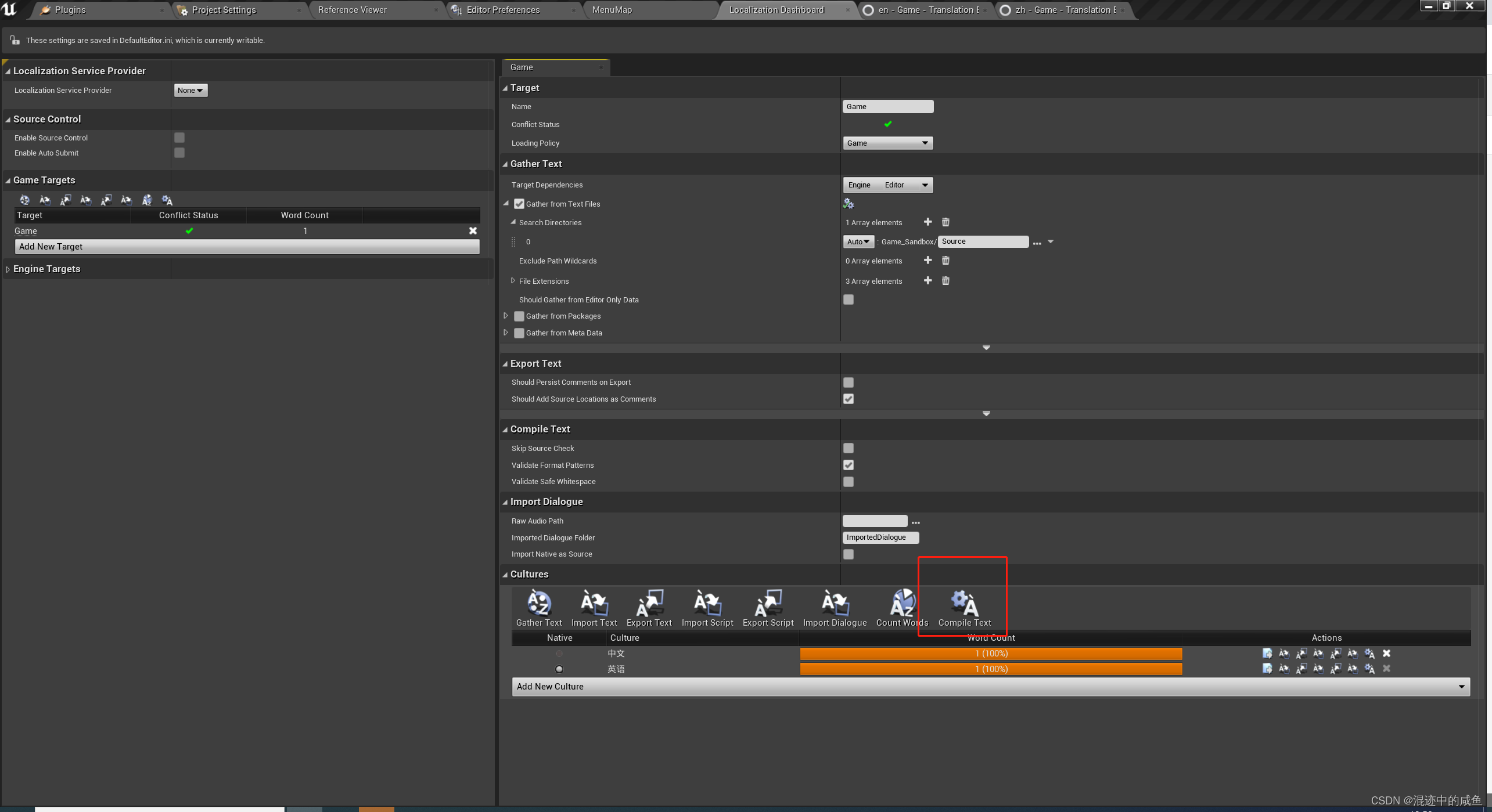
Task: Open Localization Service Provider None dropdown
Action: point(190,90)
